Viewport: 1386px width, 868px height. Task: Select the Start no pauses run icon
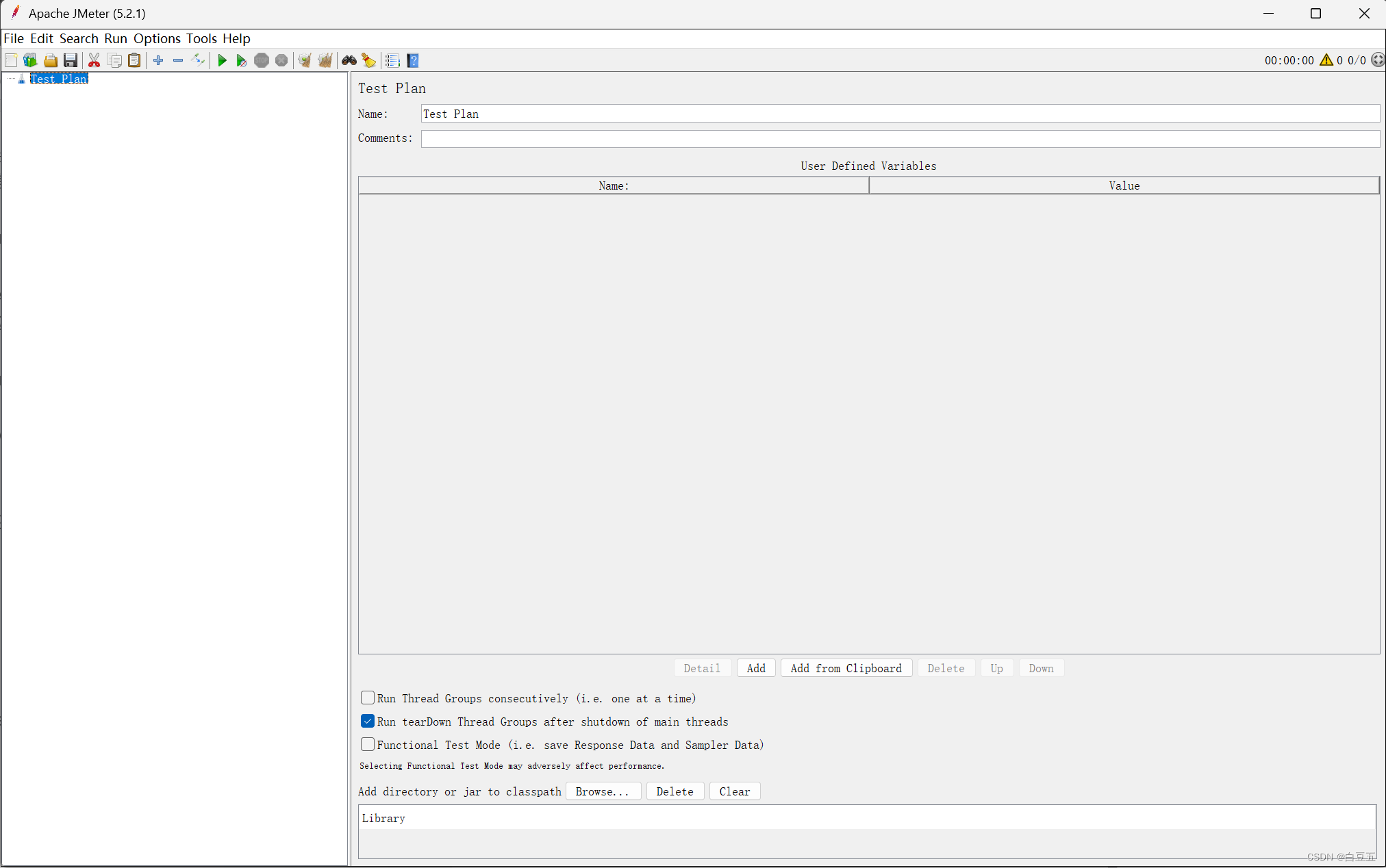pos(241,60)
